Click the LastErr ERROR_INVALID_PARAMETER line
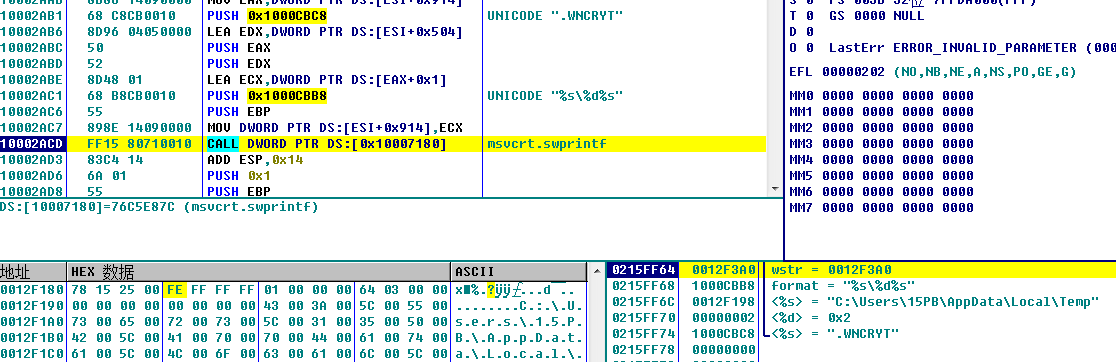Screen dimensions: 1116x362 (x=972, y=48)
